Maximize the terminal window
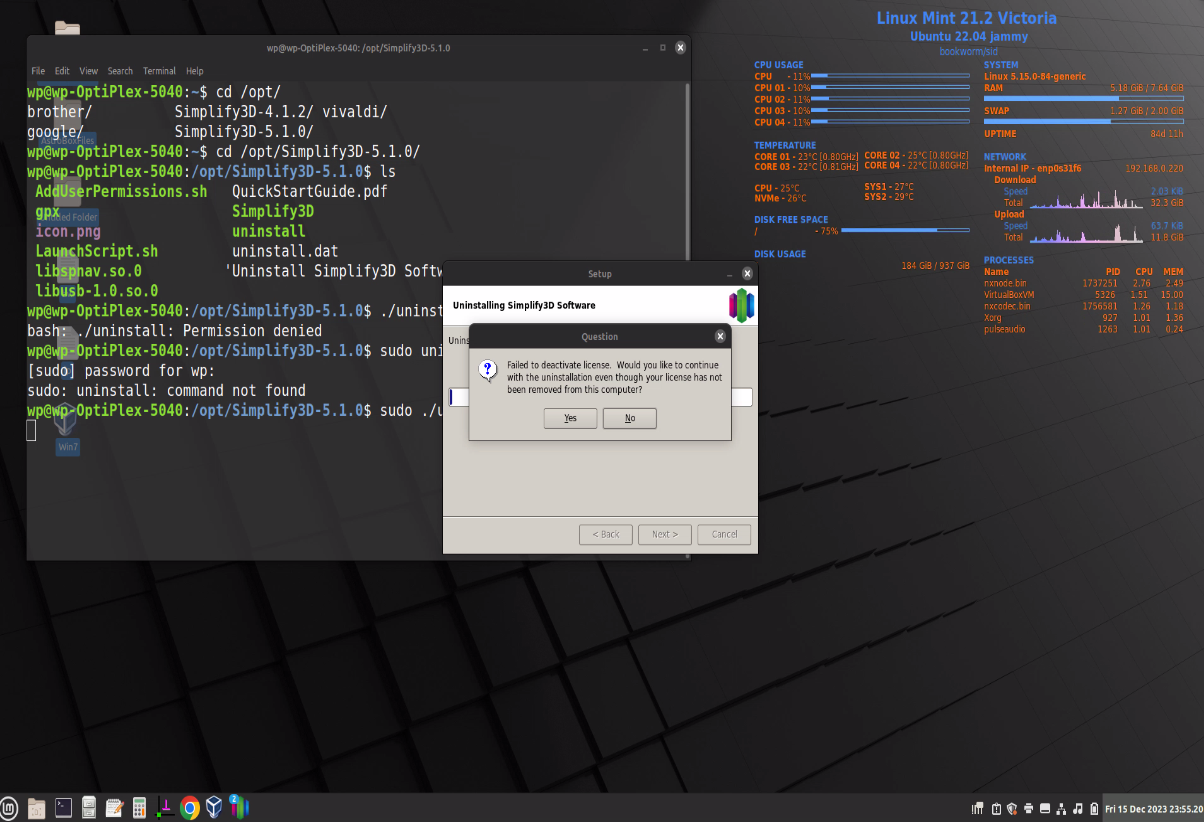 [x=661, y=47]
